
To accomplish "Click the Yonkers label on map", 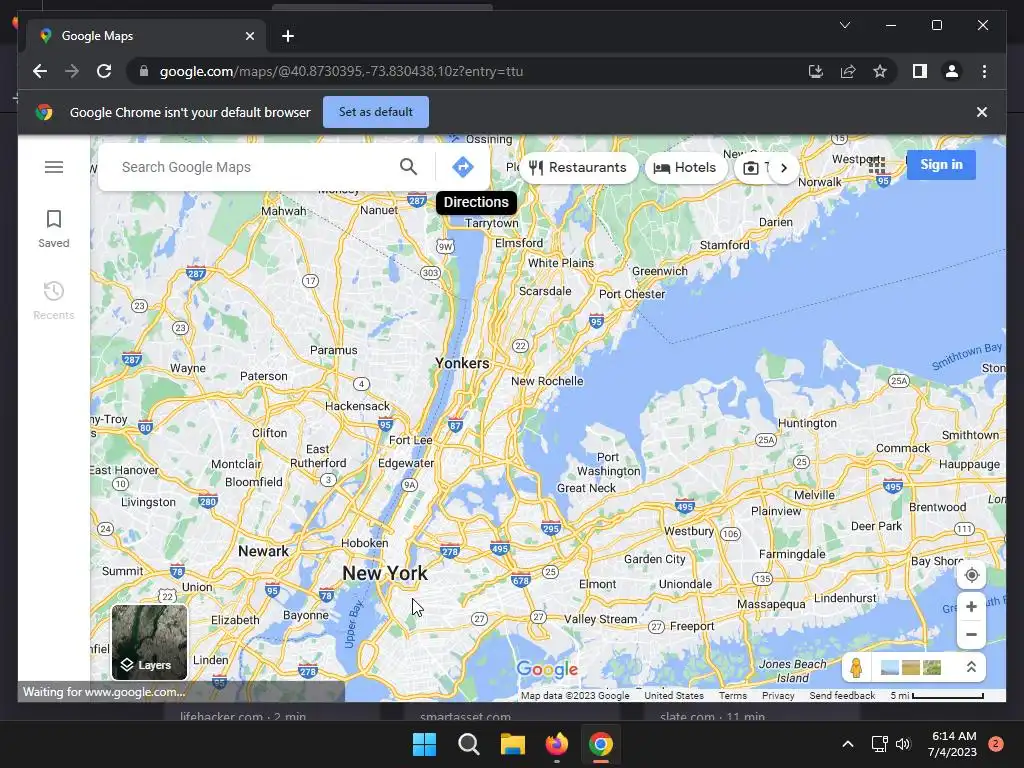I will click(462, 363).
